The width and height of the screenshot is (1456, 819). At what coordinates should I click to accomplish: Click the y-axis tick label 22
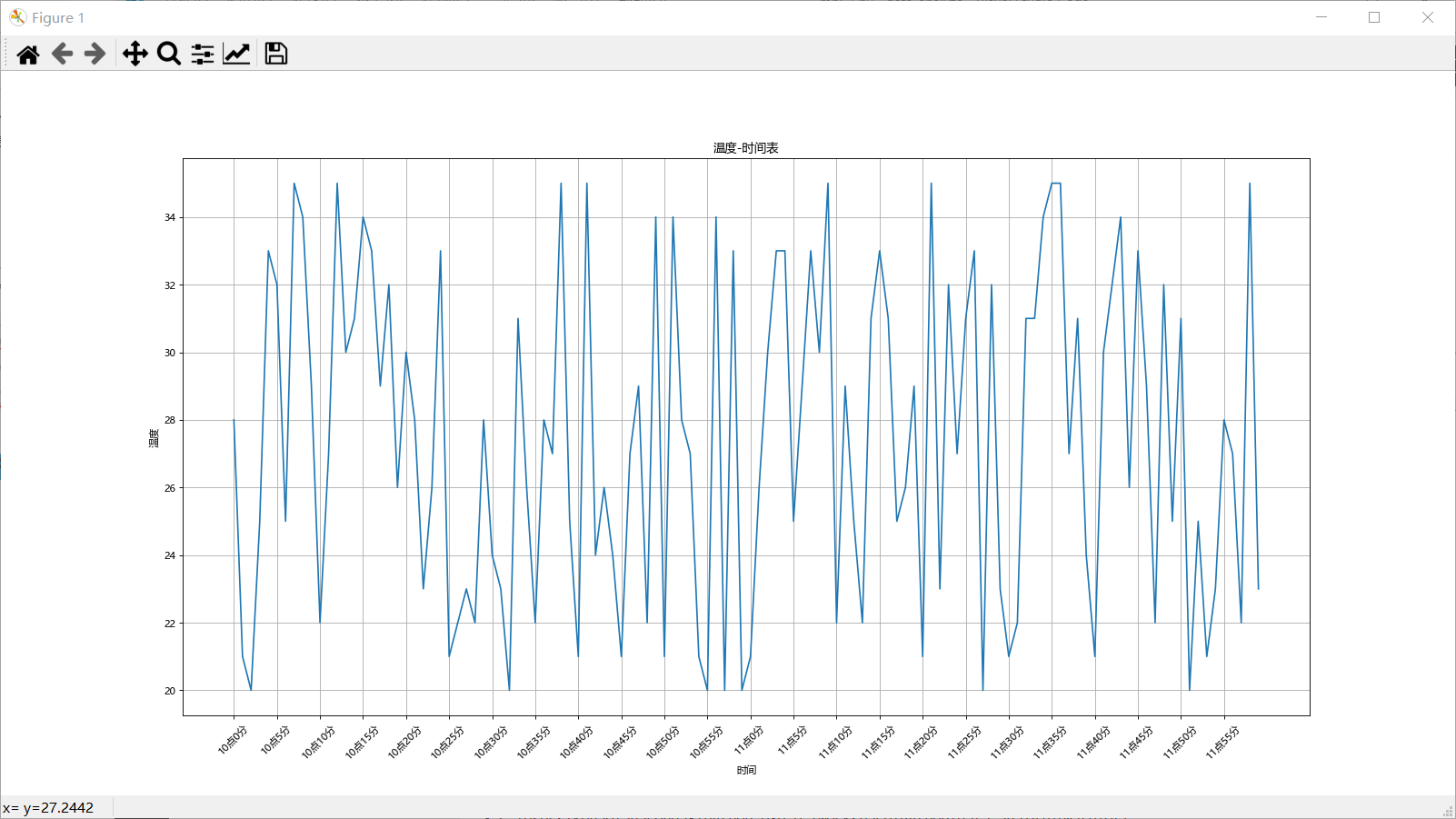point(170,624)
